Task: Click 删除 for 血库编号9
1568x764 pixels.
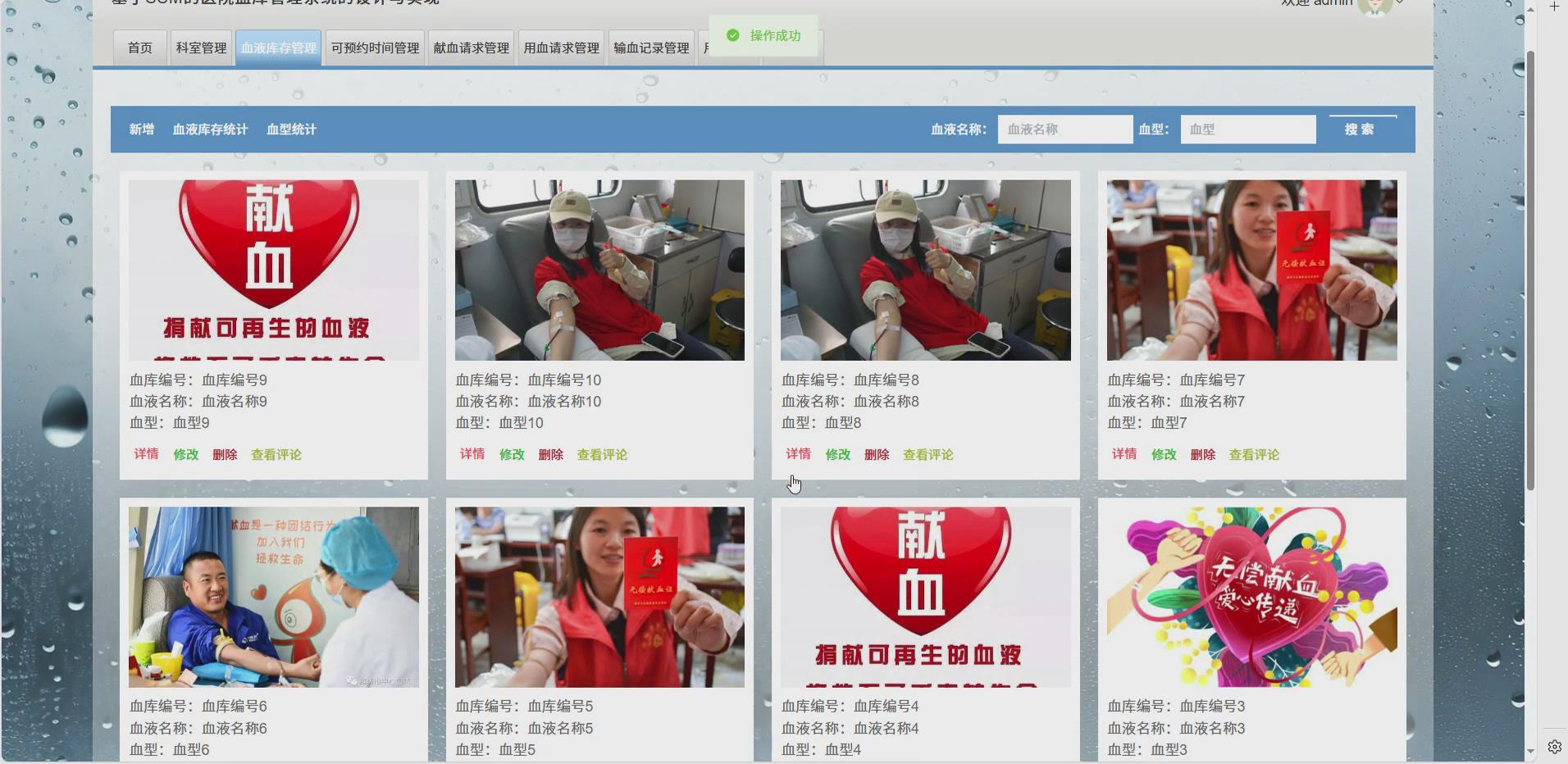Action: 225,454
